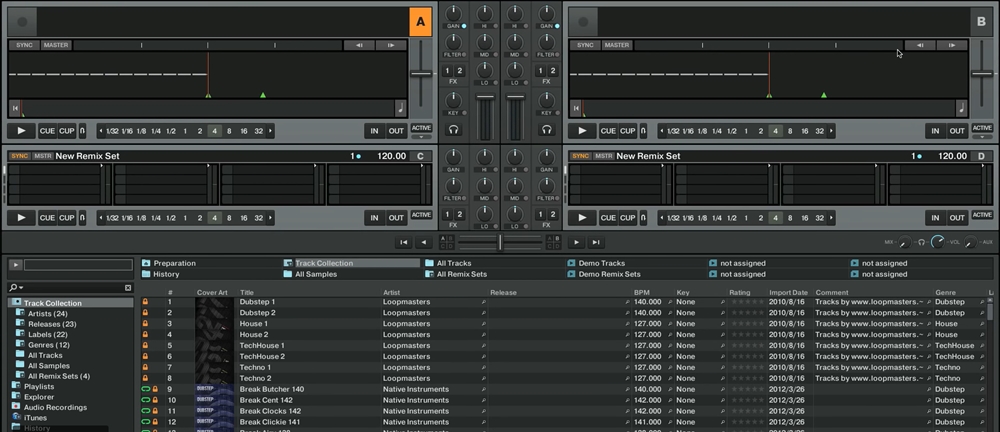Screen dimensions: 1000x432
Task: Open the search magnifier options
Action: [x=15, y=288]
